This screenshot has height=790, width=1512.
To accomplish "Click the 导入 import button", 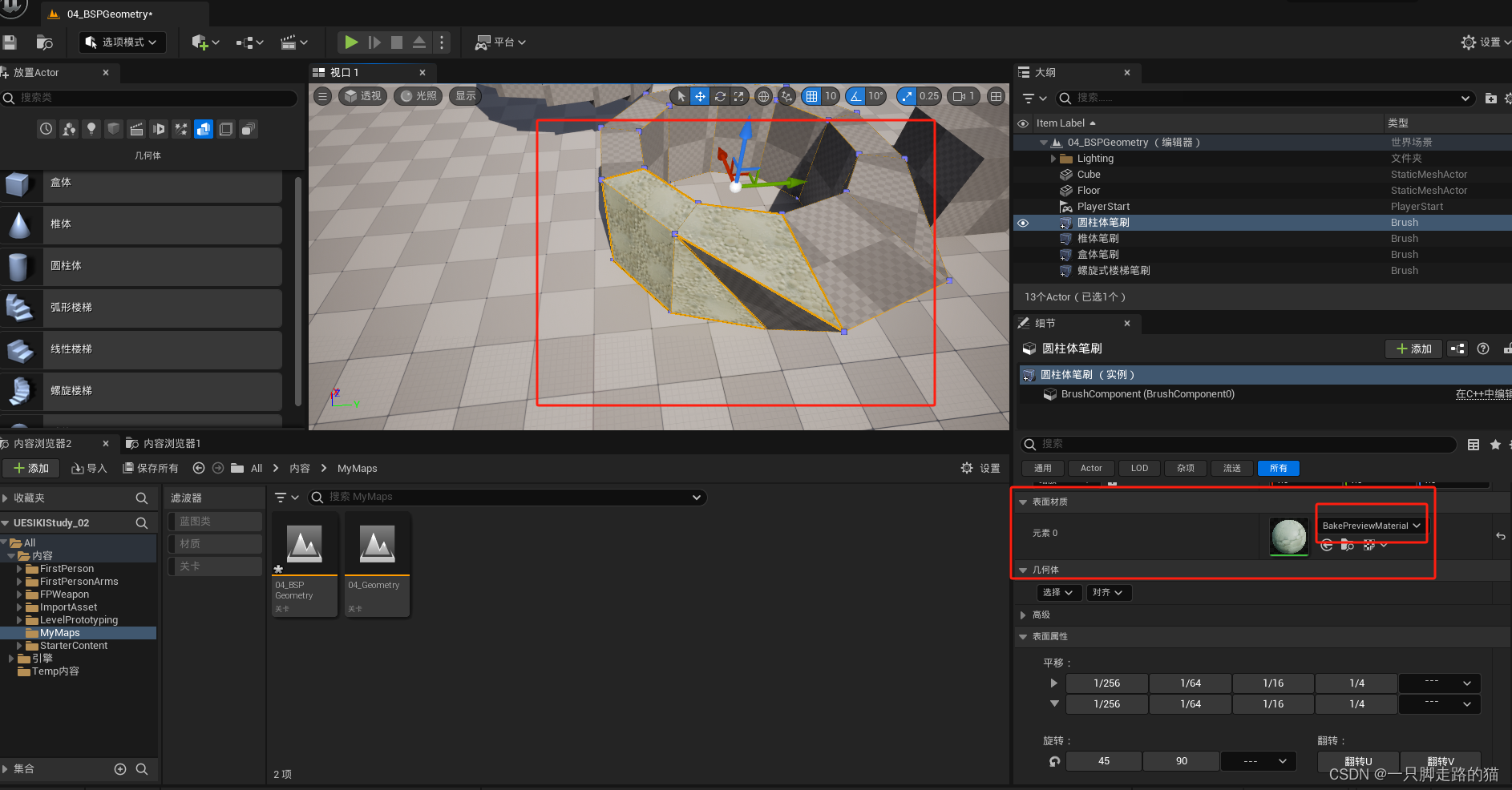I will (89, 469).
